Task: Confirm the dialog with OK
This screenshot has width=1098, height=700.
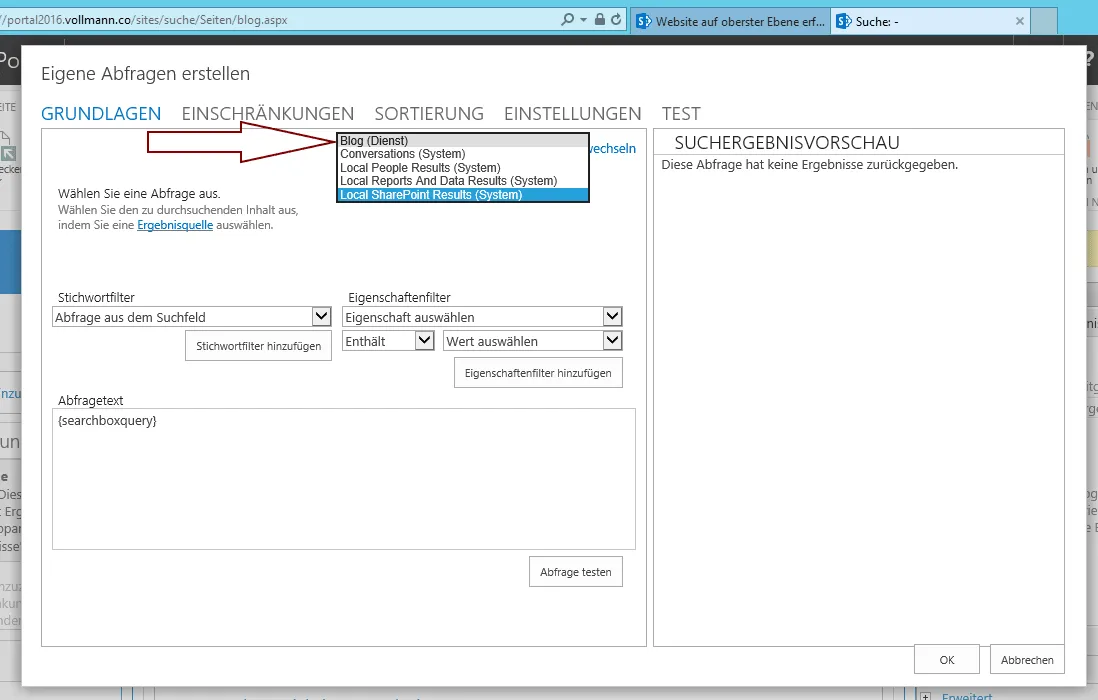Action: 947,659
